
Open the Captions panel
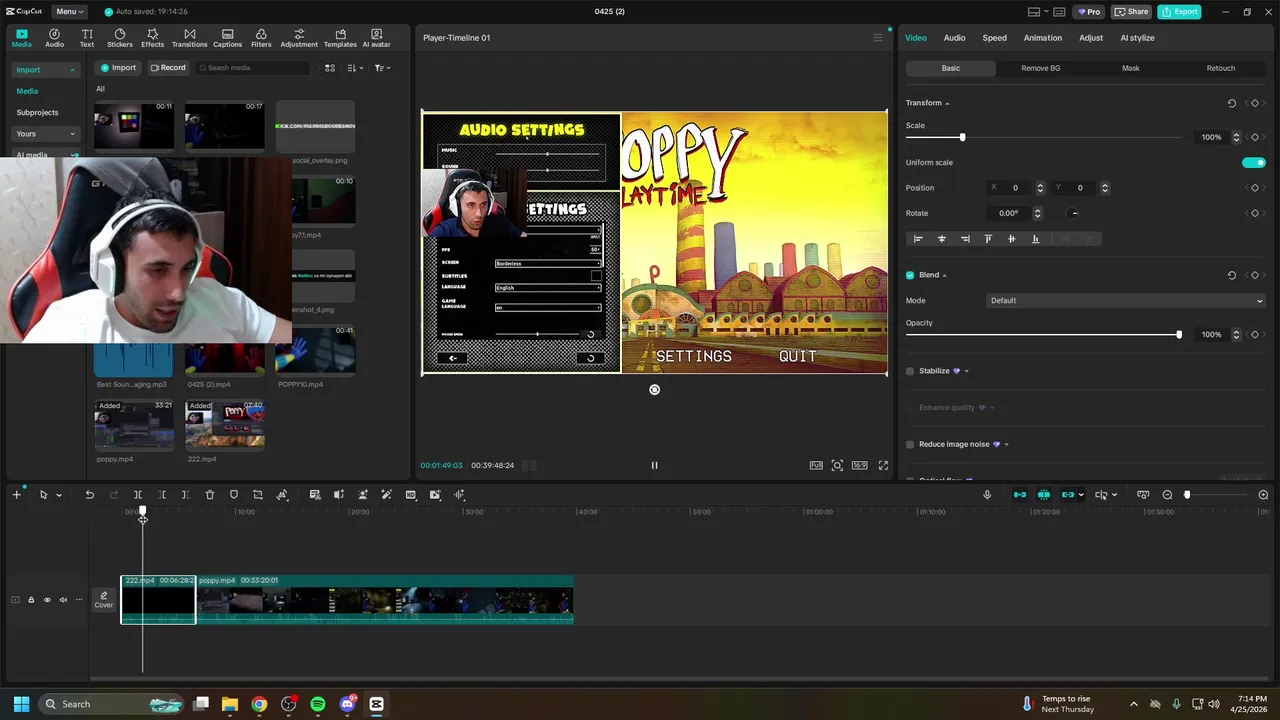click(227, 38)
